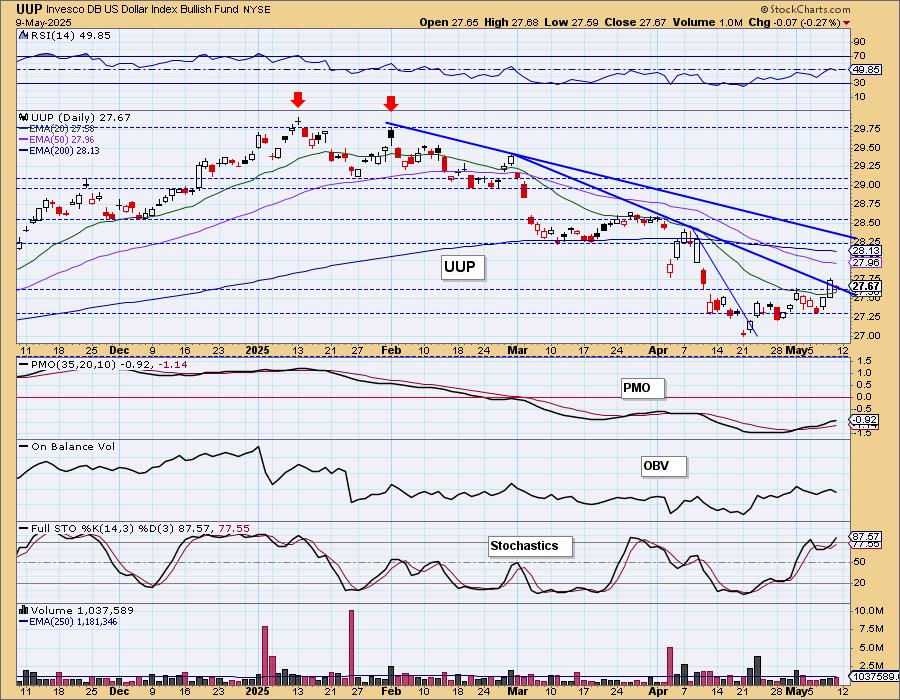Click the 87.57 stochastics value tag

[x=866, y=536]
